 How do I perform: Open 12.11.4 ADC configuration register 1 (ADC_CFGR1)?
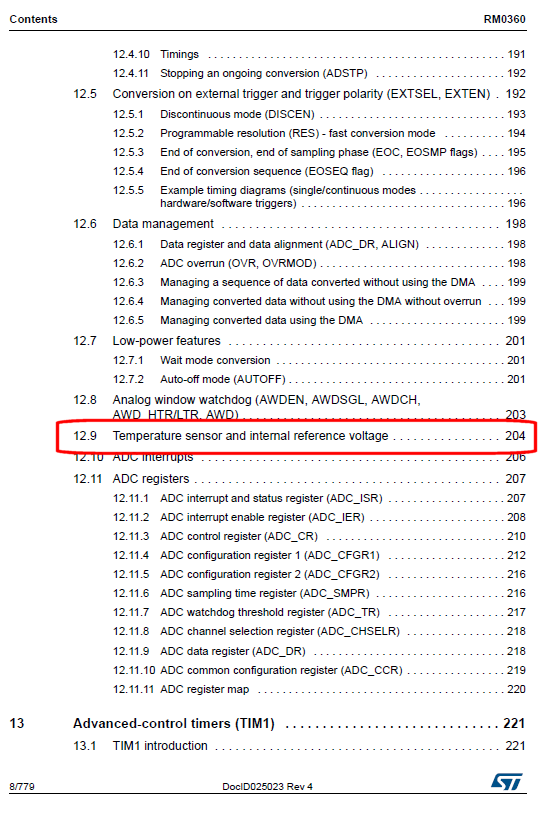click(319, 555)
